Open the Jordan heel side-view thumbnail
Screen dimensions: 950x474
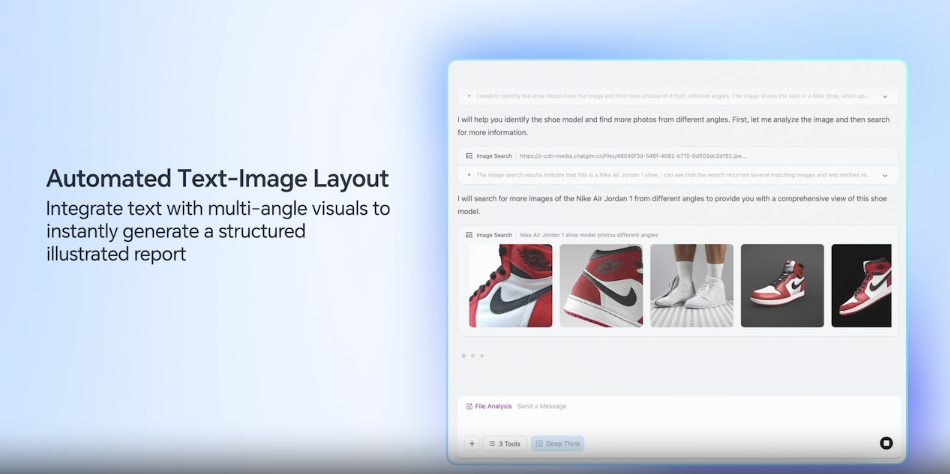[600, 285]
